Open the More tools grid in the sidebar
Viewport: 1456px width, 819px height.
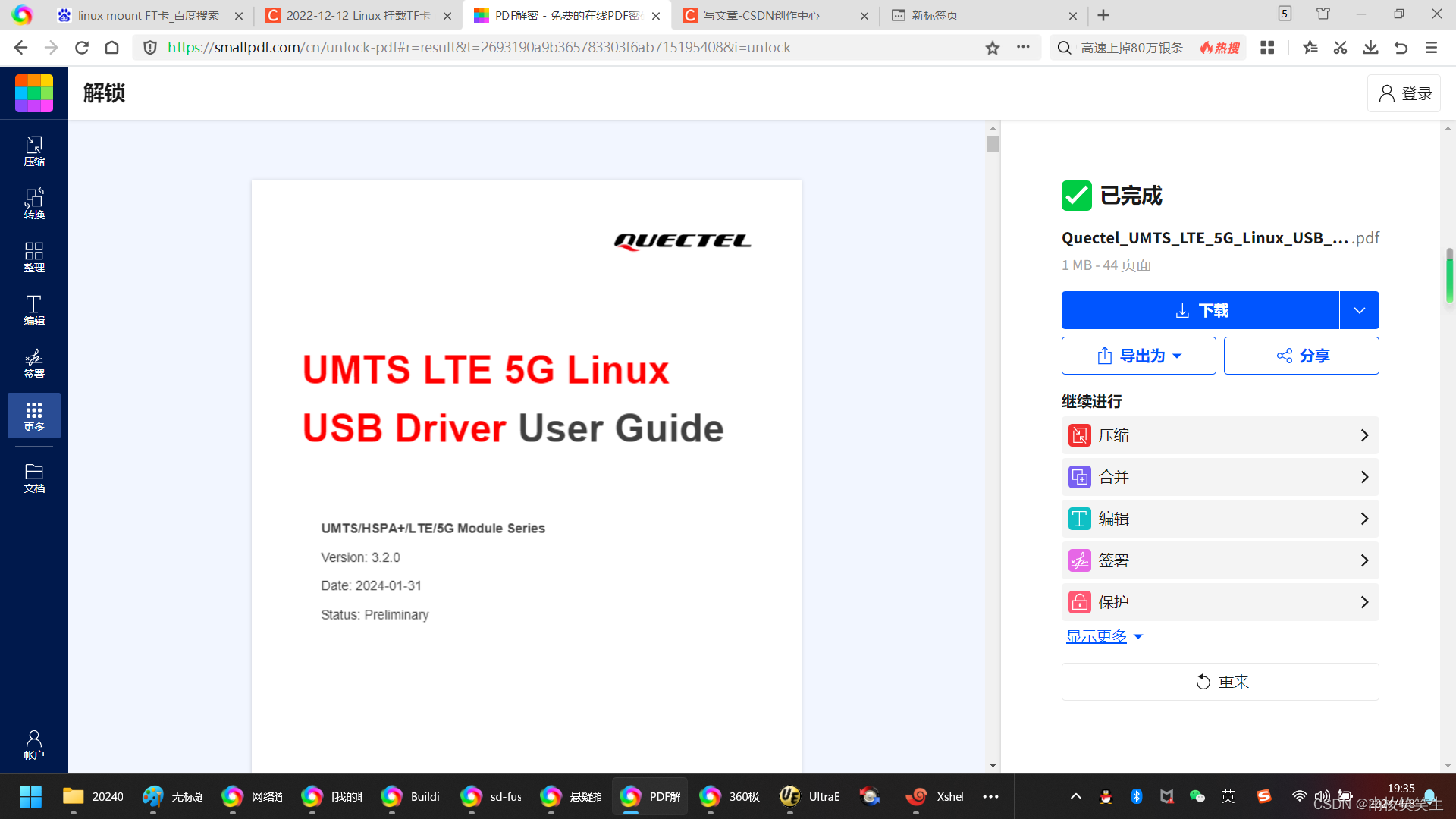[x=34, y=416]
